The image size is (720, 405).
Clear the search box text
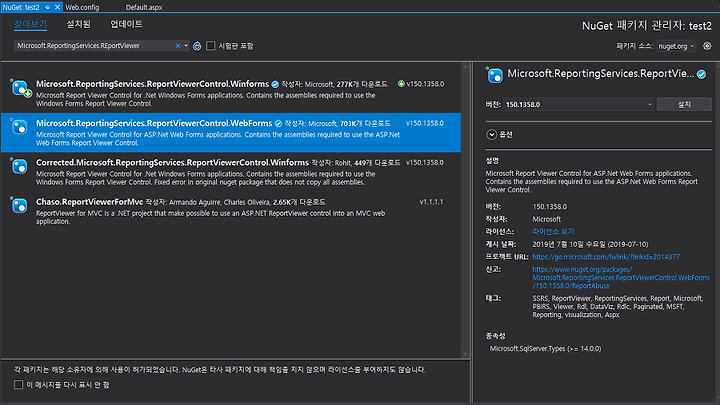point(178,46)
